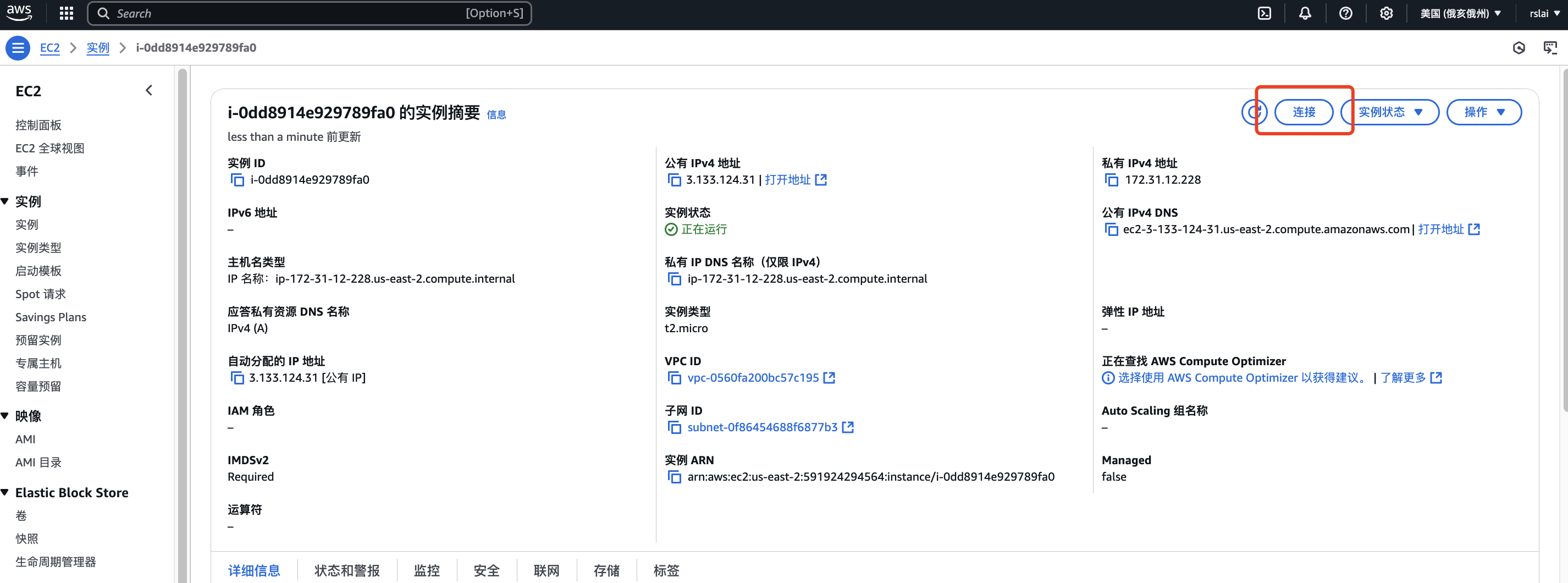This screenshot has height=583, width=1568.
Task: Open the AWS services grid menu
Action: point(67,13)
